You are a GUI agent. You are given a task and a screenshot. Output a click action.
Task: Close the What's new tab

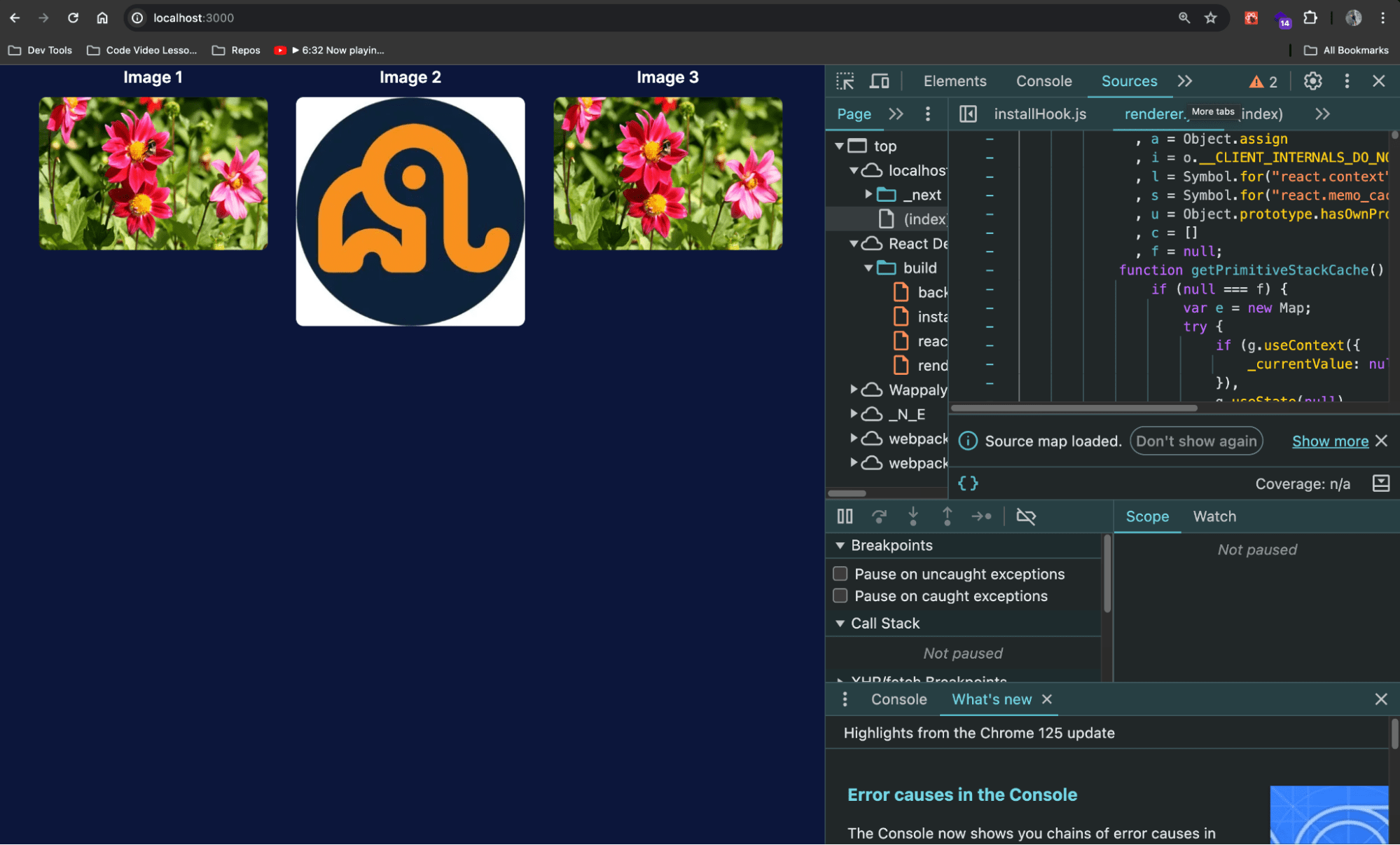(1047, 699)
